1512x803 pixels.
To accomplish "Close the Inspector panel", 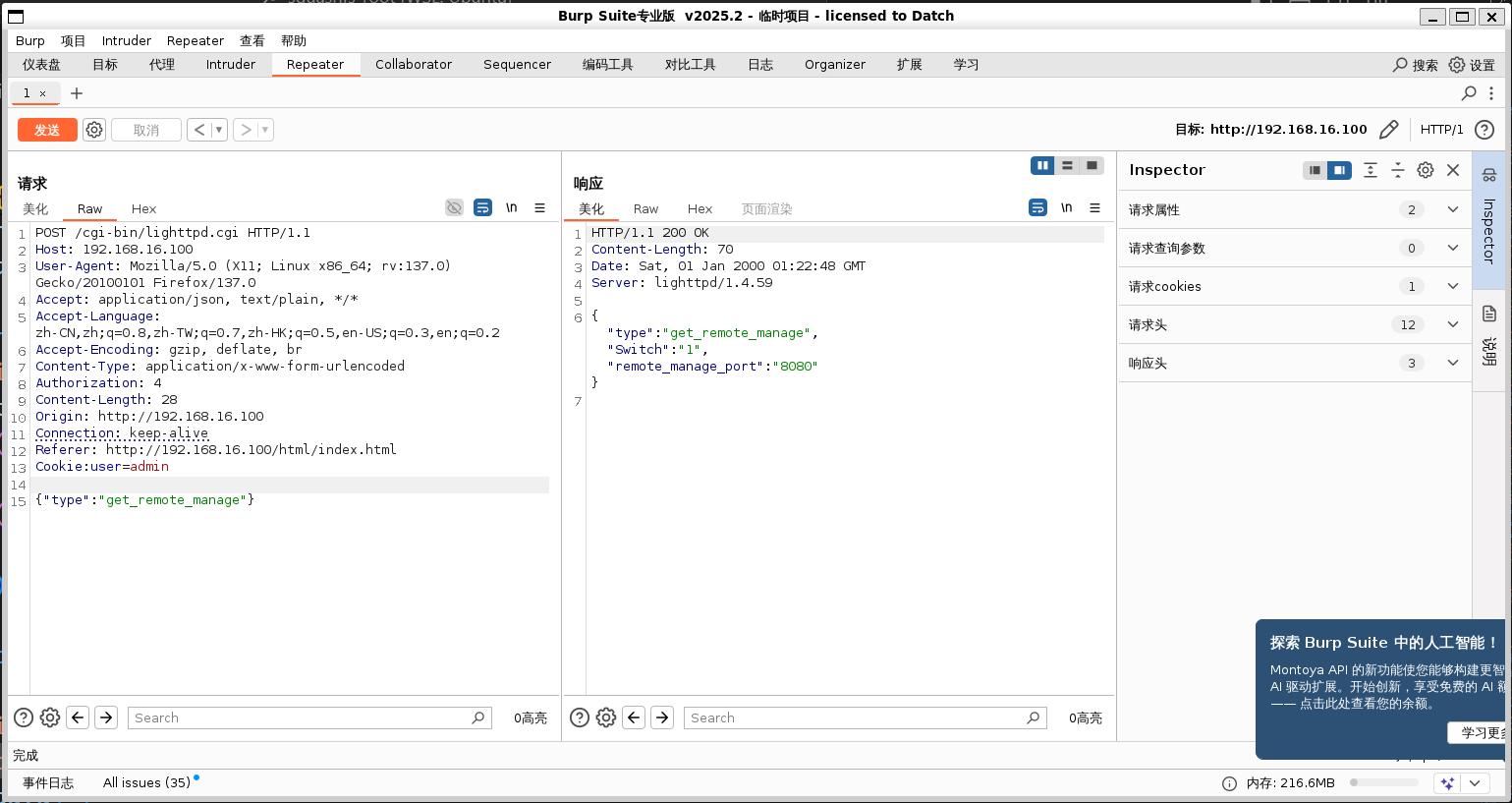I will click(1453, 170).
